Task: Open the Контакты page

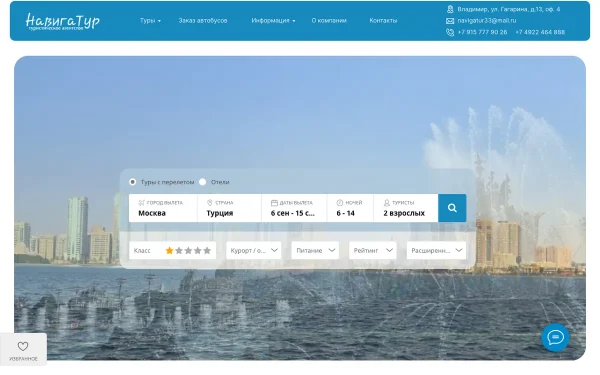Action: [x=383, y=21]
